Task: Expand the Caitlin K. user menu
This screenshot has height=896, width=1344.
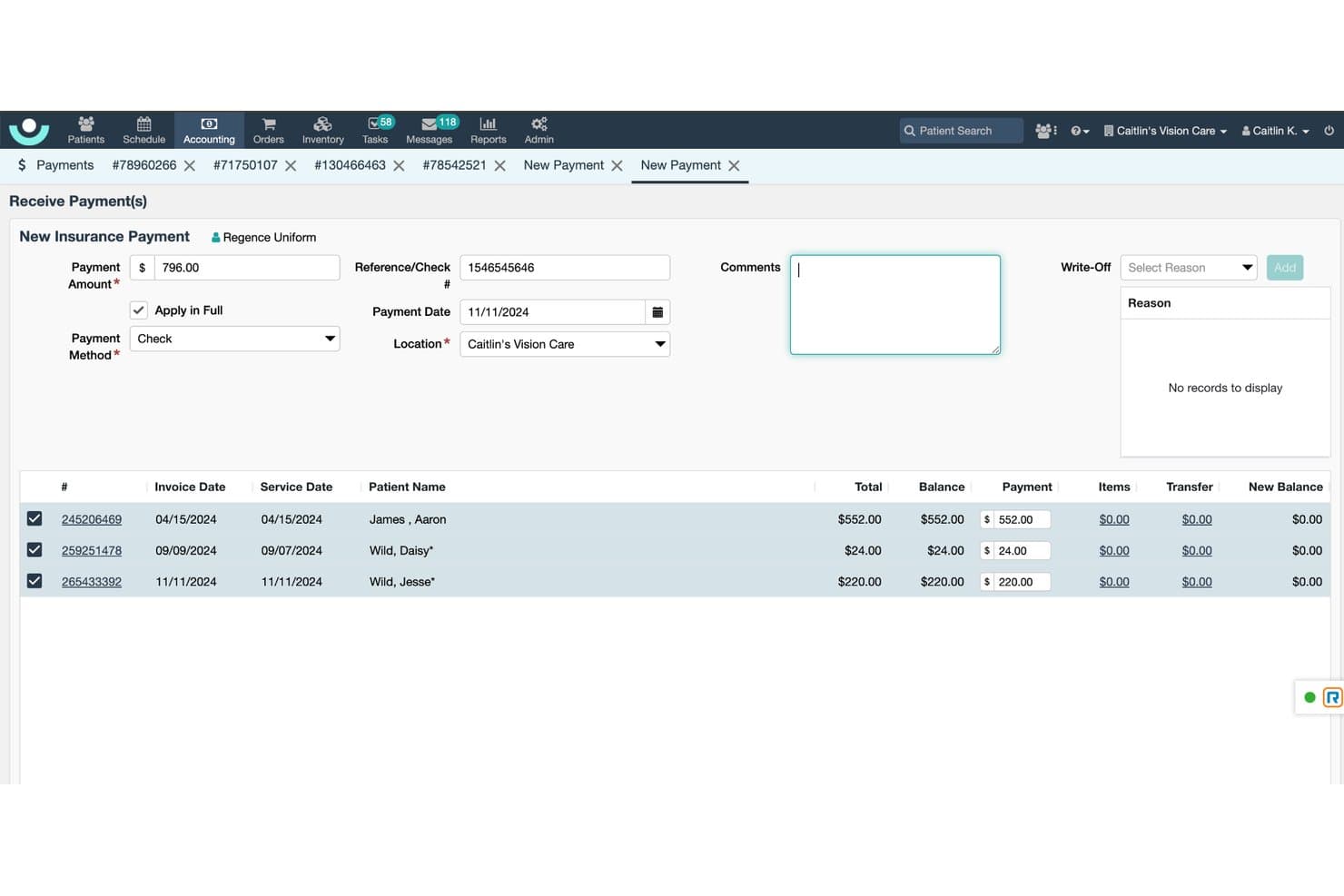Action: point(1276,131)
